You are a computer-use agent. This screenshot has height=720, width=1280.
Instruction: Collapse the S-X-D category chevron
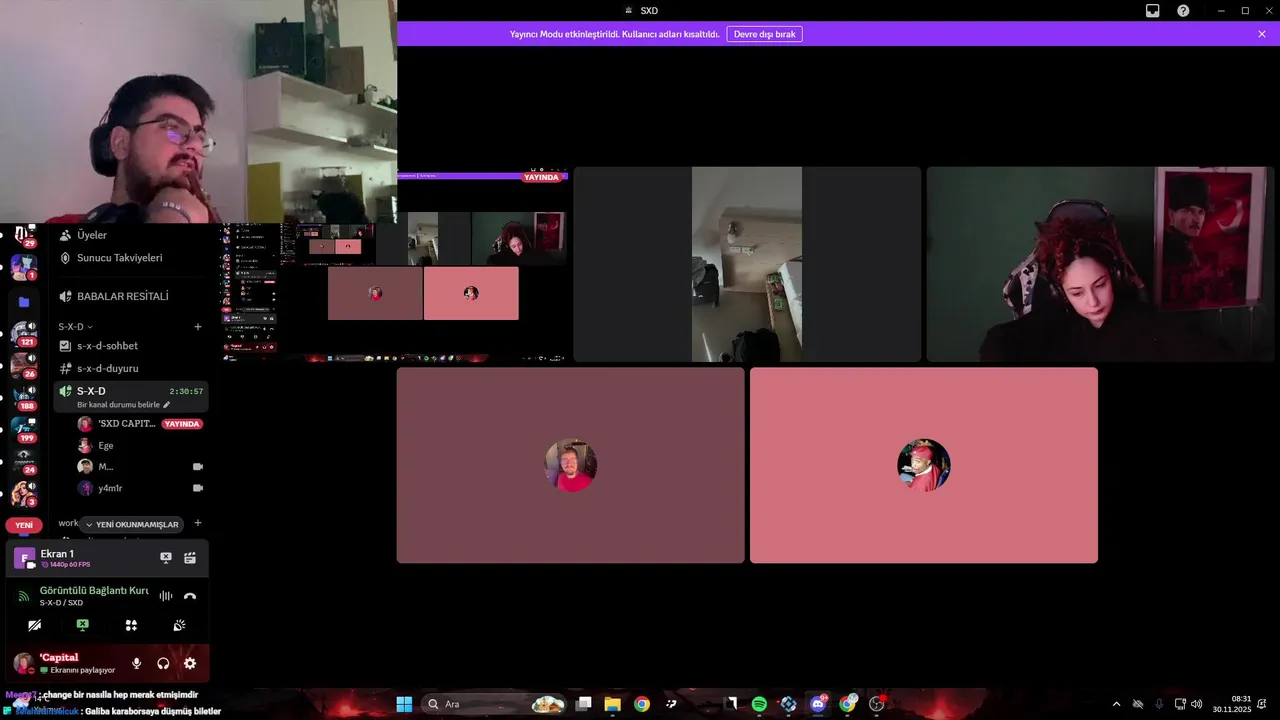(x=89, y=327)
